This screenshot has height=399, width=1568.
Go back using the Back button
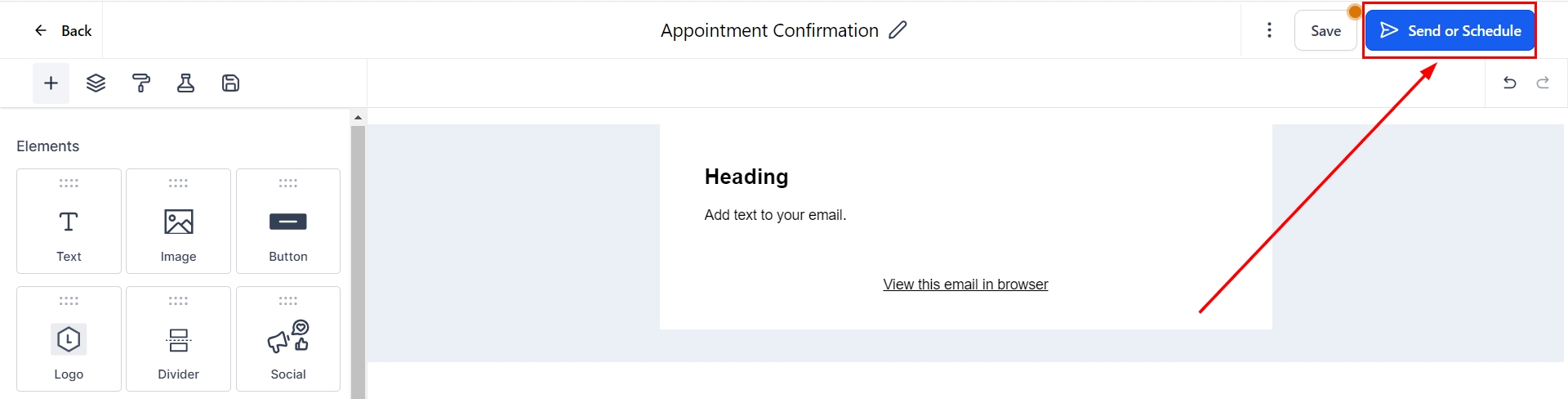pos(63,30)
